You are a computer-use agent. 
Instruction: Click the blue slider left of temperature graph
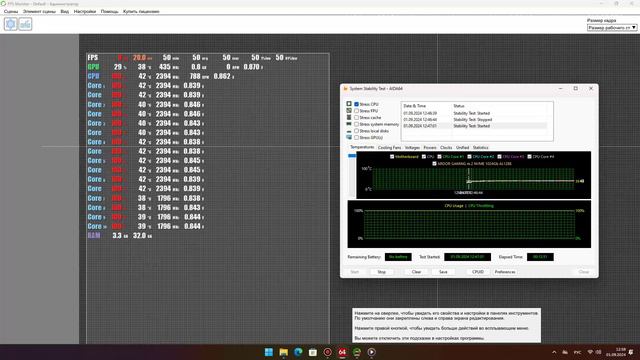coord(352,156)
